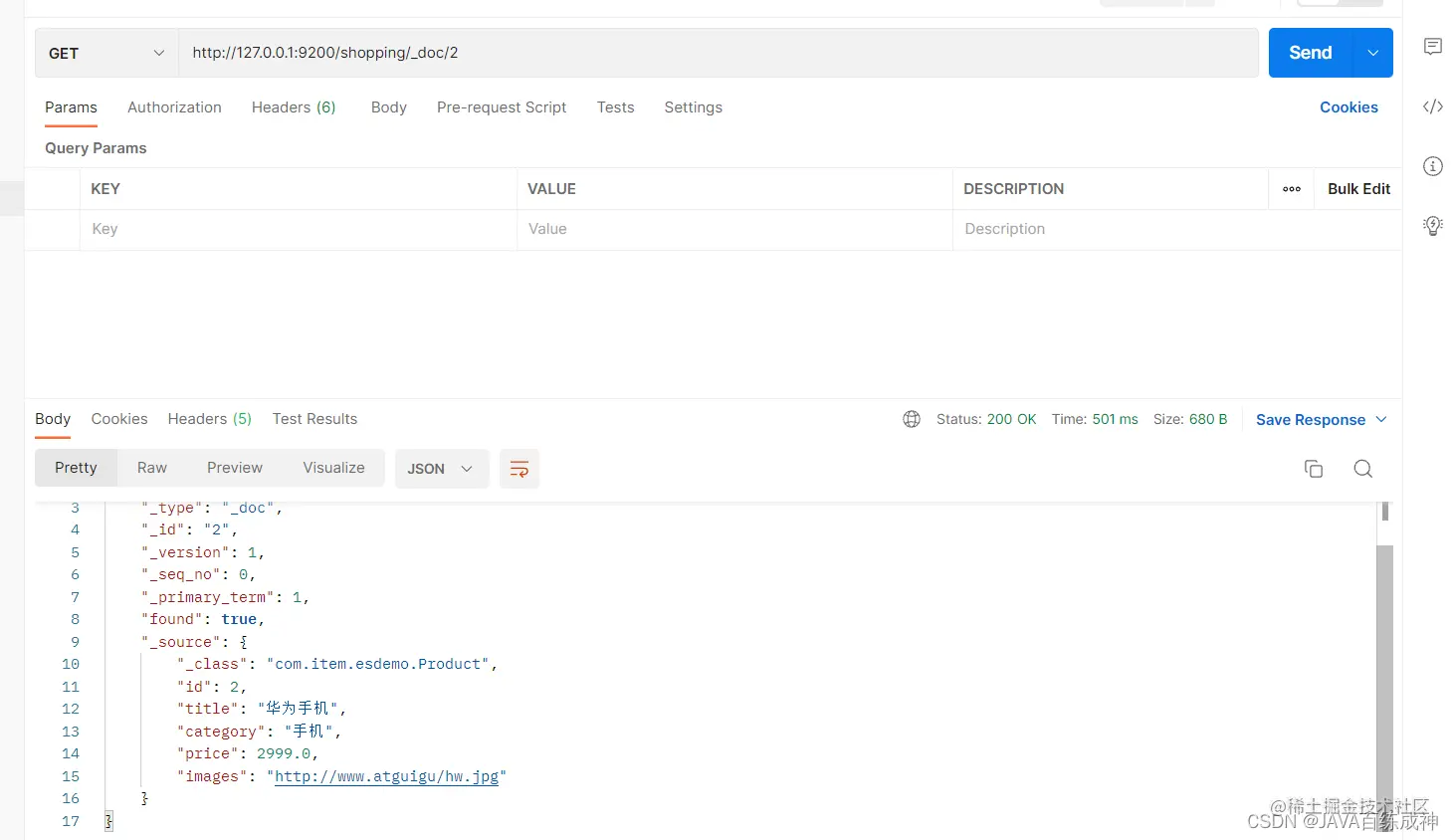Image resolution: width=1453 pixels, height=840 pixels.
Task: Expand the Save Response dropdown arrow
Action: [x=1380, y=419]
